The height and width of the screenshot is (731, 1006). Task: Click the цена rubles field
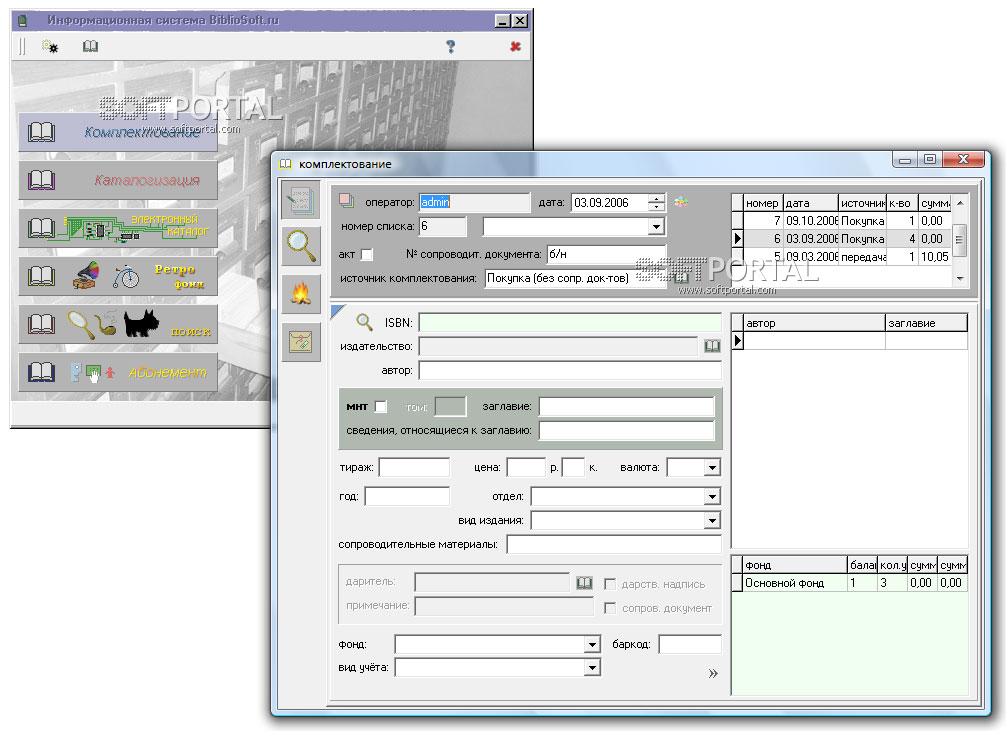pyautogui.click(x=526, y=467)
